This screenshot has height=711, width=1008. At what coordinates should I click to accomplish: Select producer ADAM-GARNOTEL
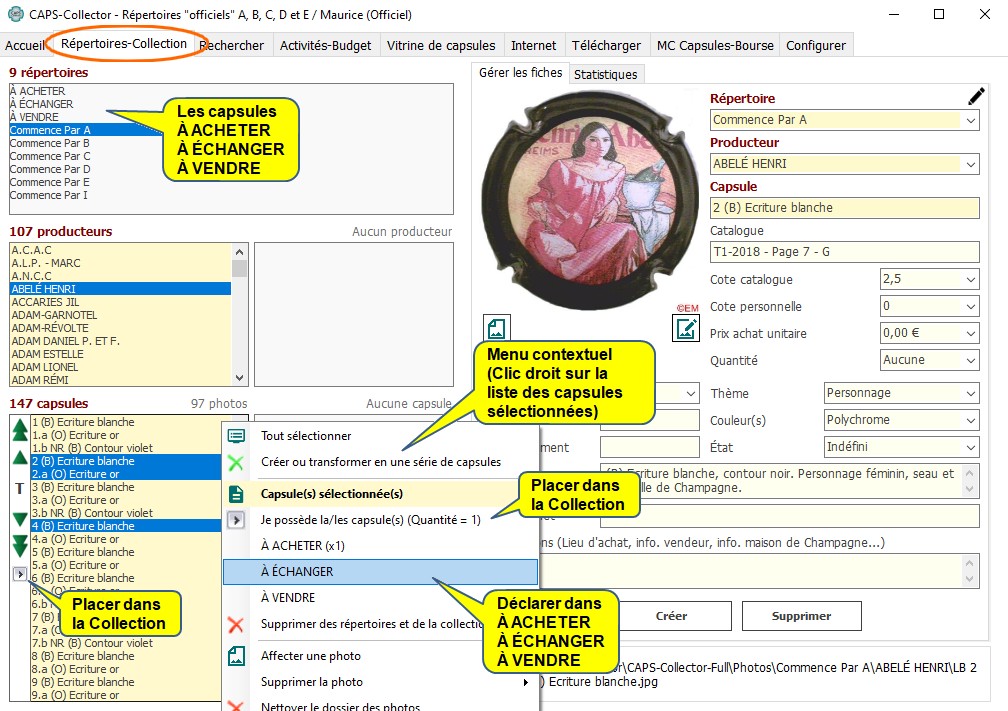pos(121,315)
